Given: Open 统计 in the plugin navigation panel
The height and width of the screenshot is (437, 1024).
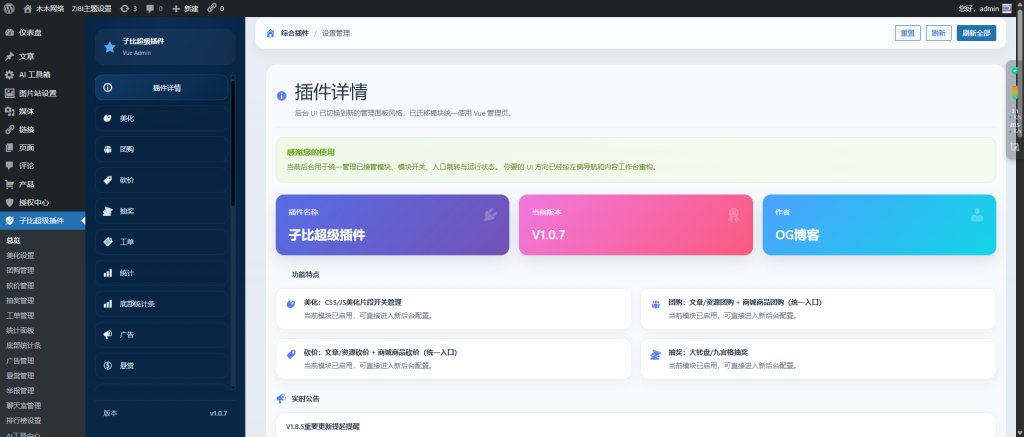Looking at the screenshot, I should [162, 273].
